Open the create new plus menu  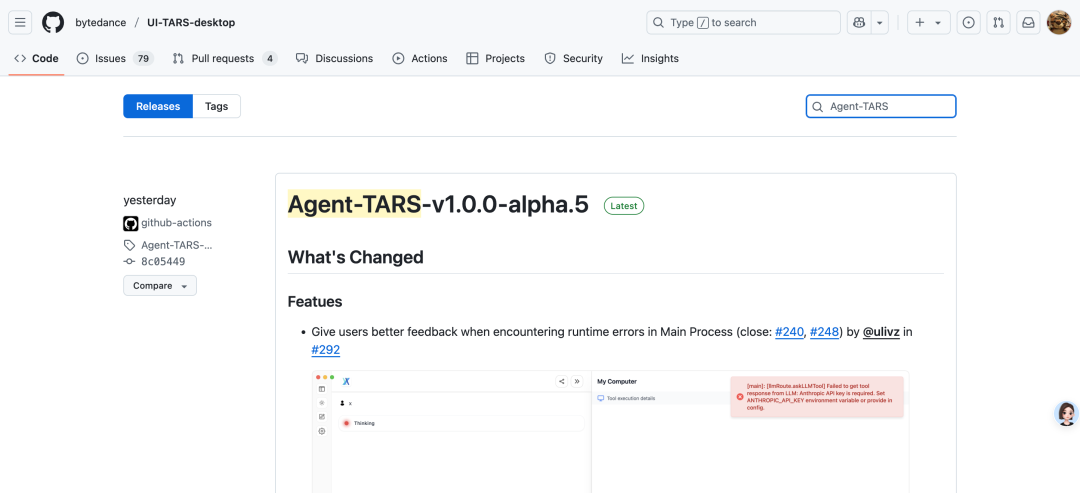click(928, 23)
